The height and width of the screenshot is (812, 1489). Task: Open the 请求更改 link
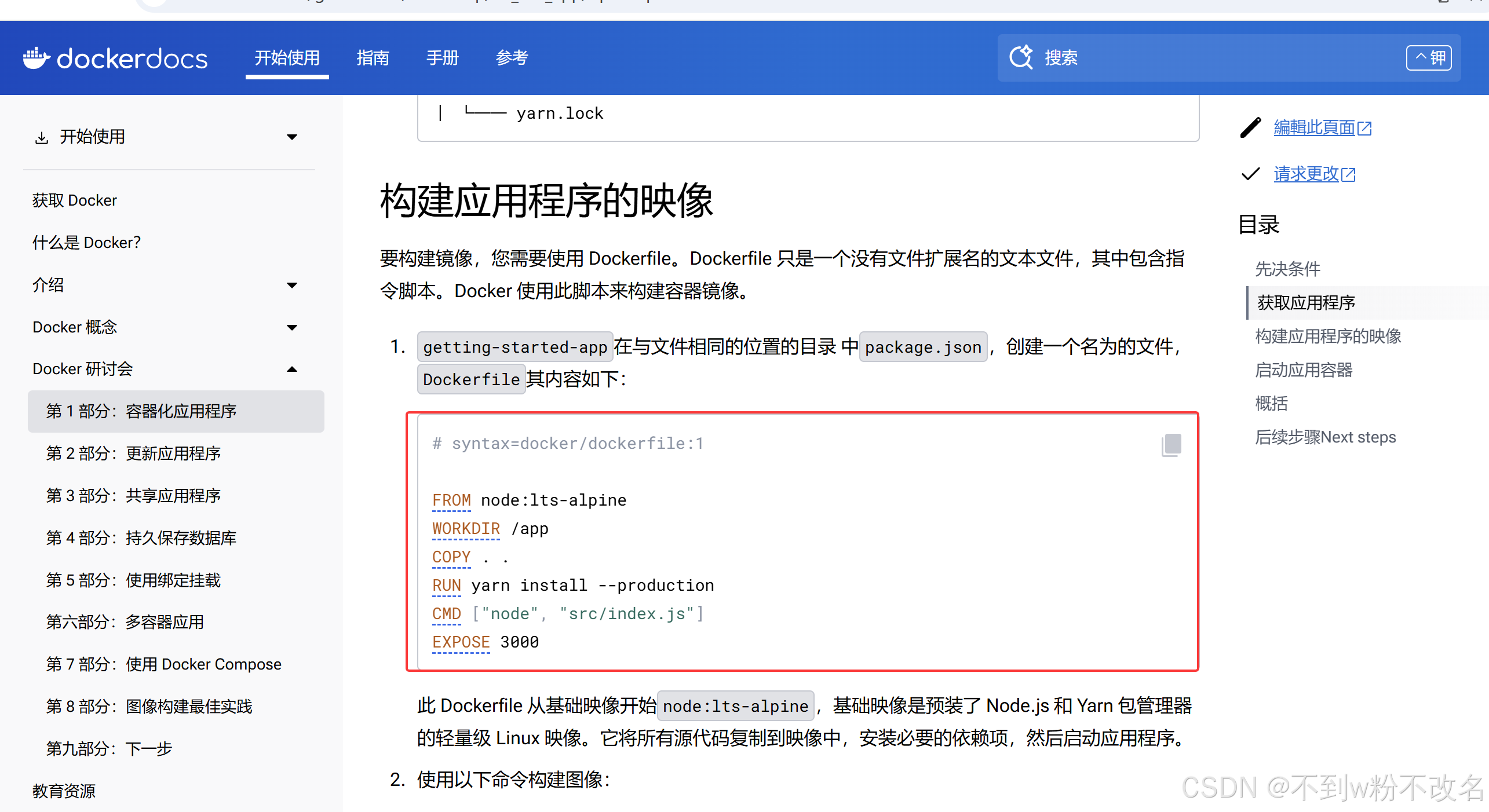pyautogui.click(x=1314, y=174)
